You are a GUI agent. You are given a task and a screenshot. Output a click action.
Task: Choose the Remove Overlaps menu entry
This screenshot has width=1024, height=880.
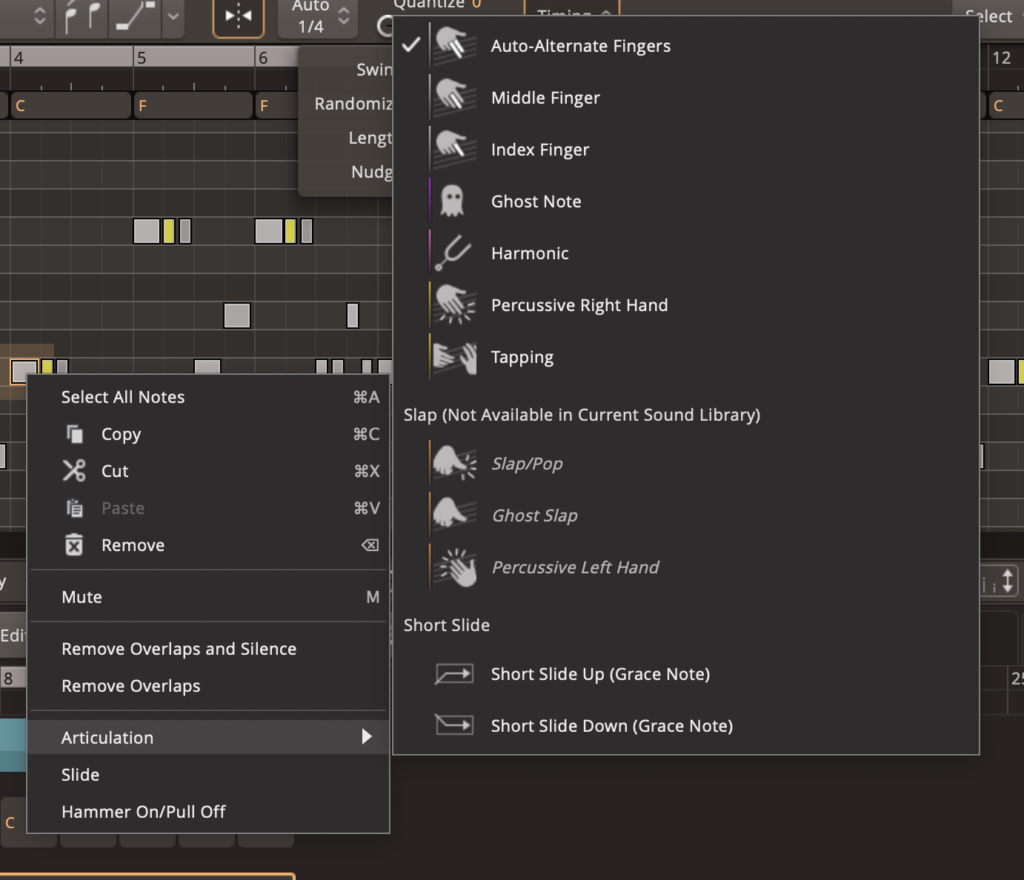click(208, 685)
